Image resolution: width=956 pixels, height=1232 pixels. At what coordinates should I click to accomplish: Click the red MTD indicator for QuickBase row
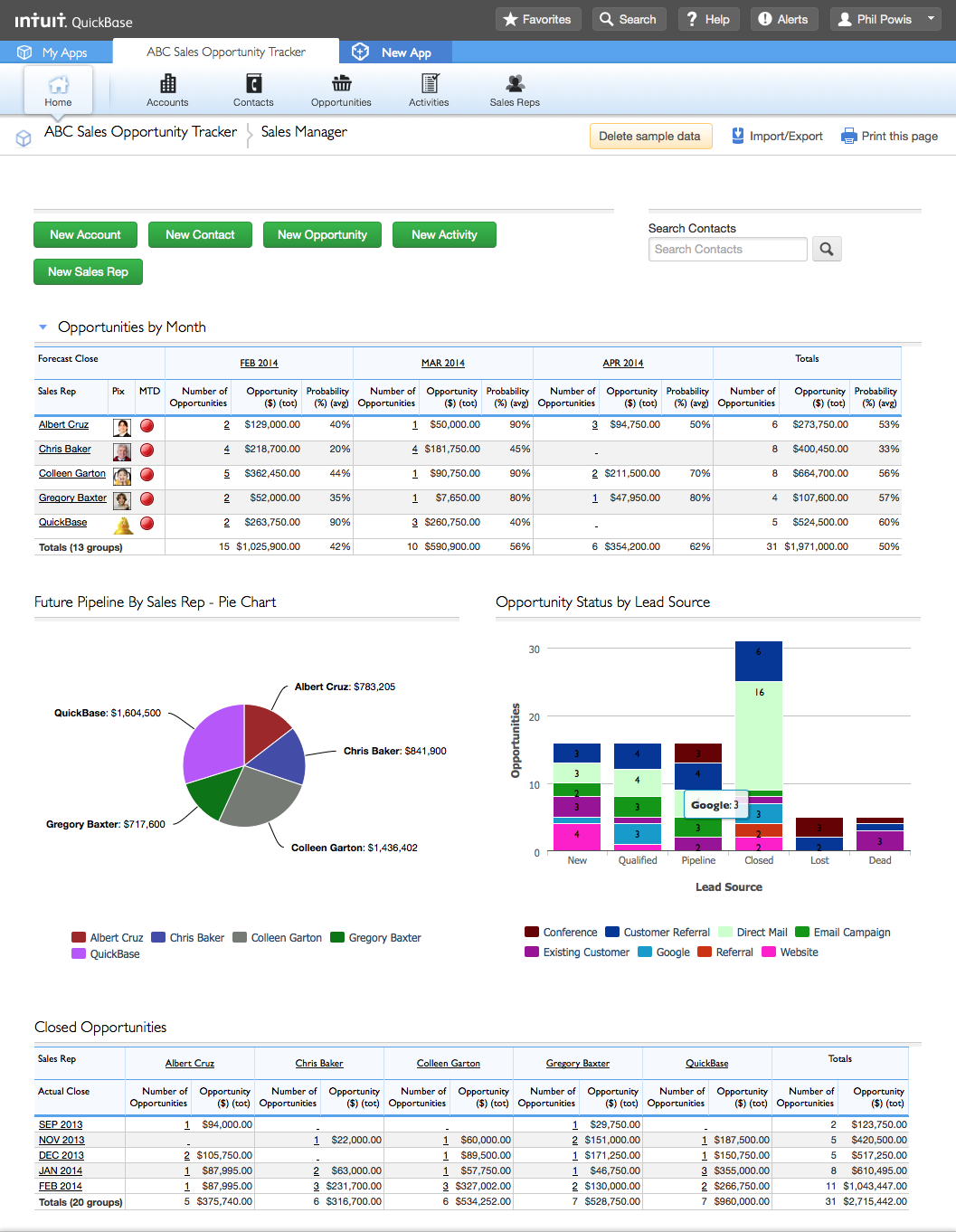click(x=147, y=523)
